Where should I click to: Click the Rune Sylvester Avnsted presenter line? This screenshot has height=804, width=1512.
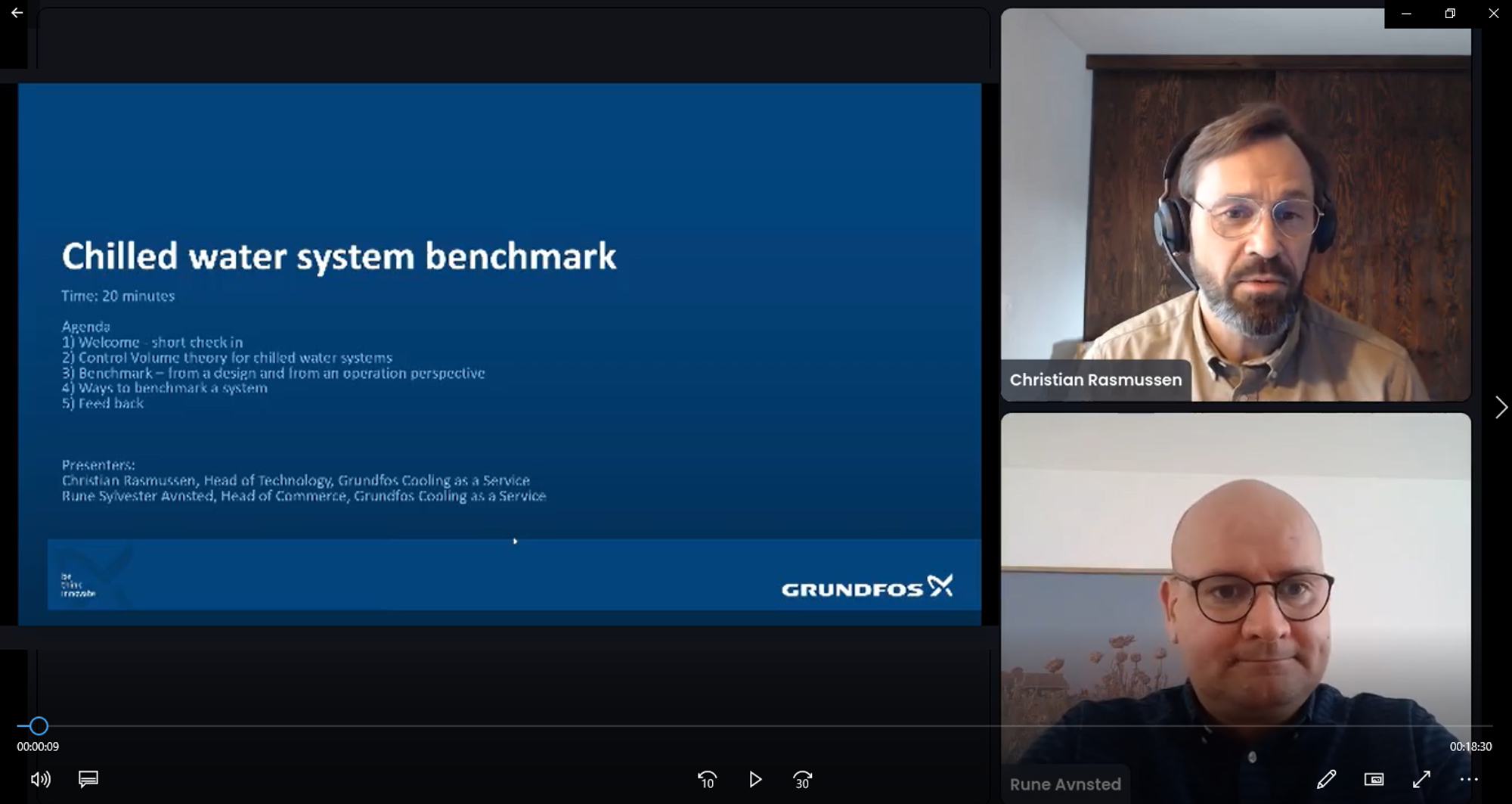point(303,496)
